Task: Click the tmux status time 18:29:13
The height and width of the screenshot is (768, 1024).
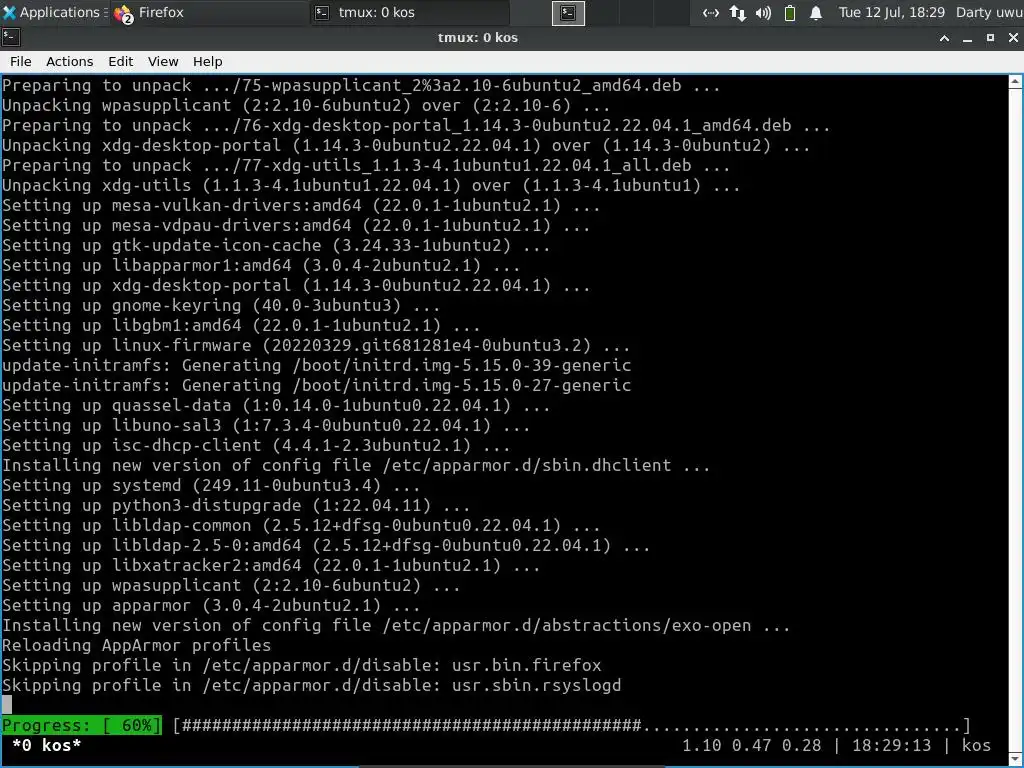Action: pos(891,745)
